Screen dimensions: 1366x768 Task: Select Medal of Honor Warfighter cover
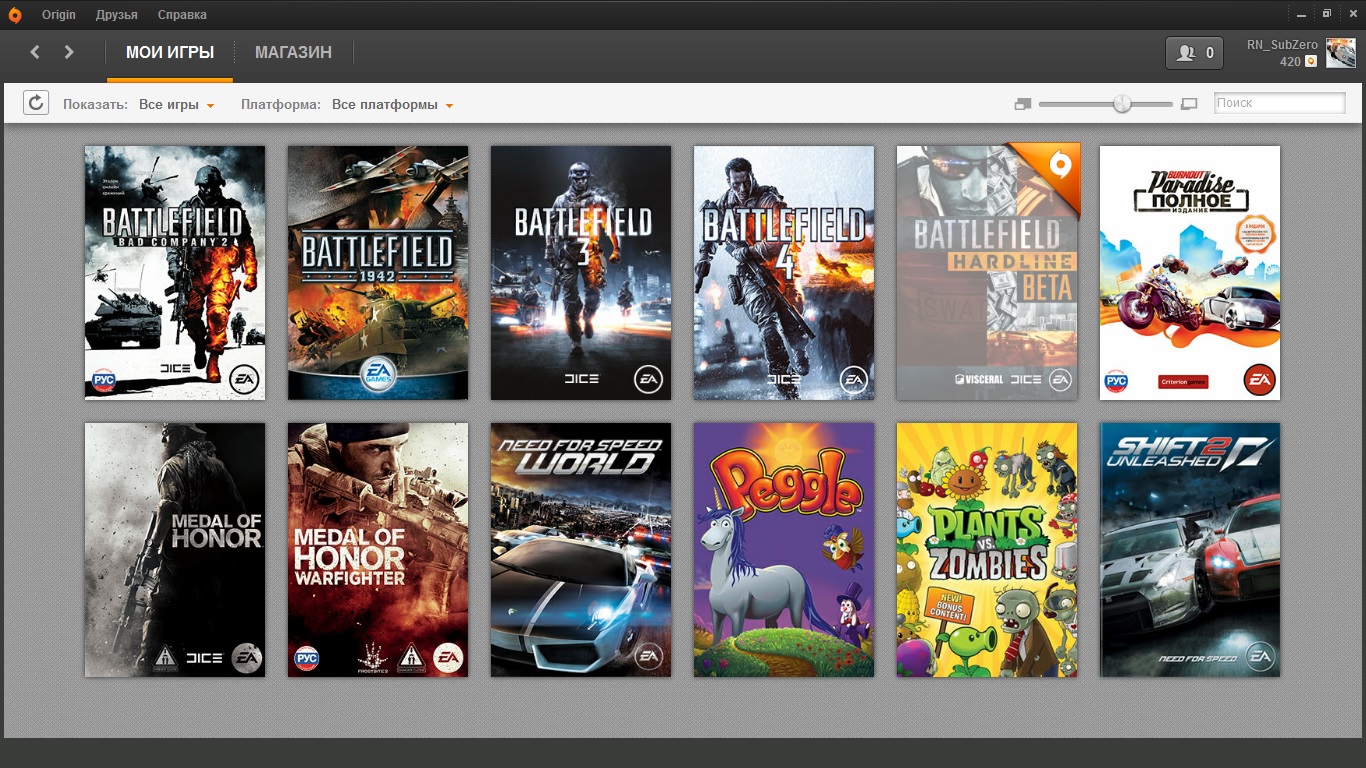tap(378, 550)
